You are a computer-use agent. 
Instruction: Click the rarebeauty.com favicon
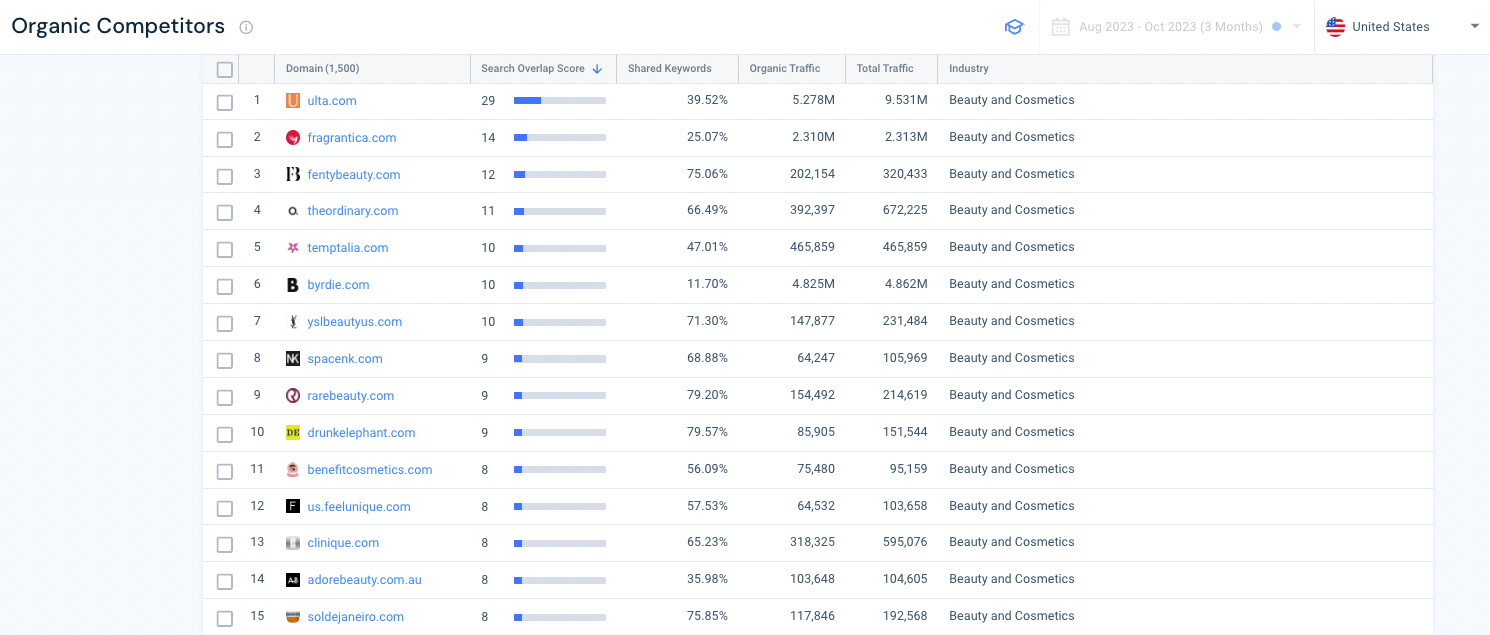(293, 396)
